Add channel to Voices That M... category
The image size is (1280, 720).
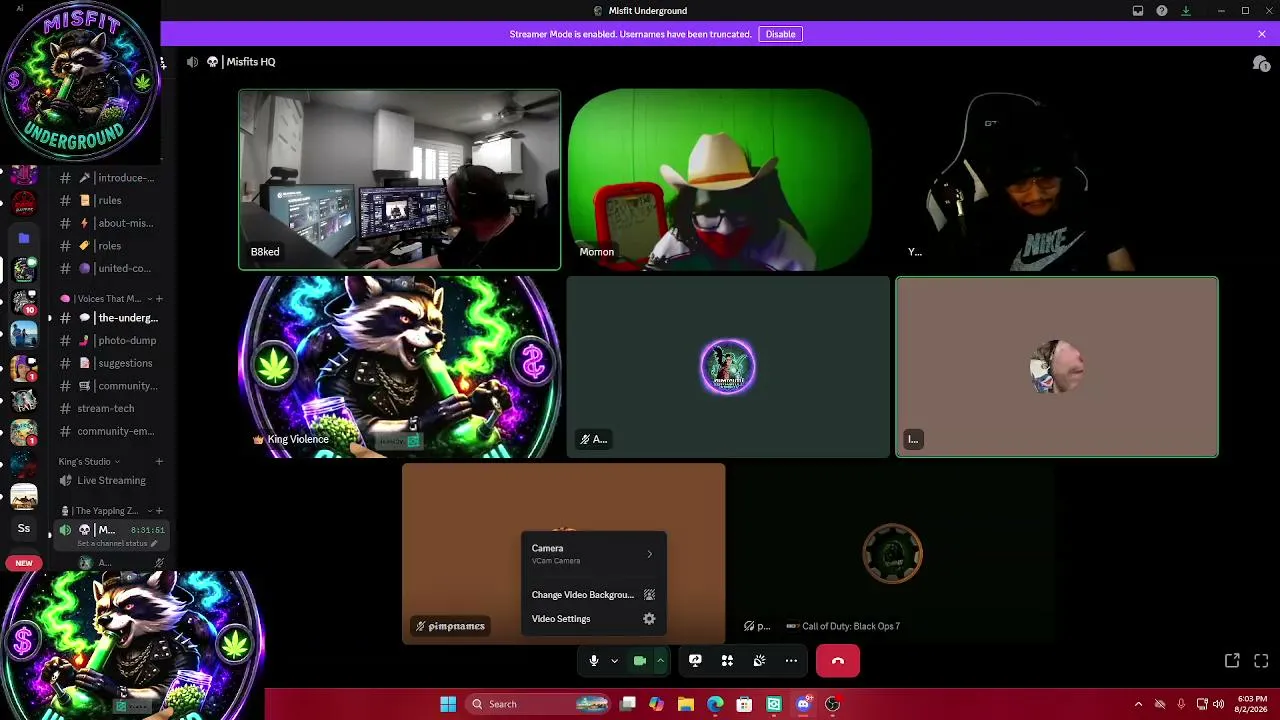[x=159, y=299]
